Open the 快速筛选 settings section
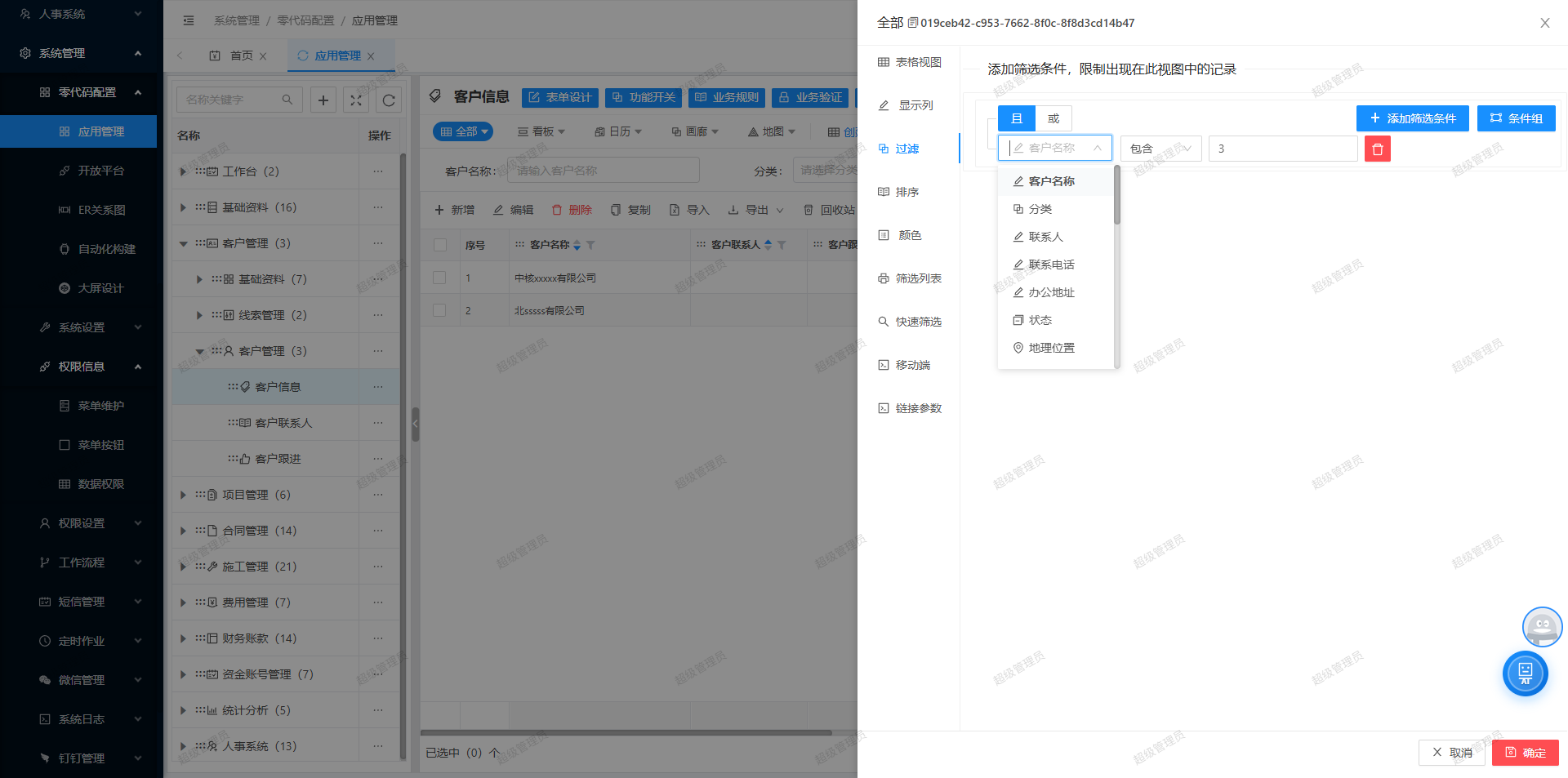 tap(909, 322)
